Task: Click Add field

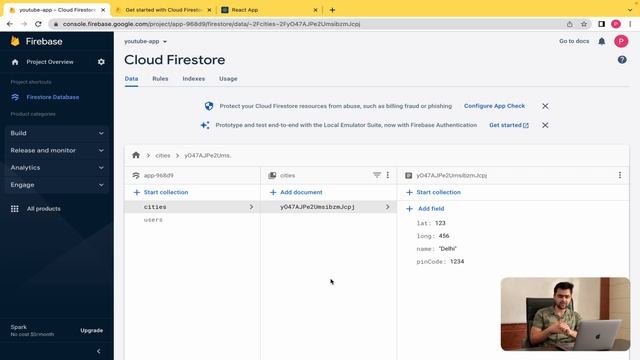Action: point(425,209)
